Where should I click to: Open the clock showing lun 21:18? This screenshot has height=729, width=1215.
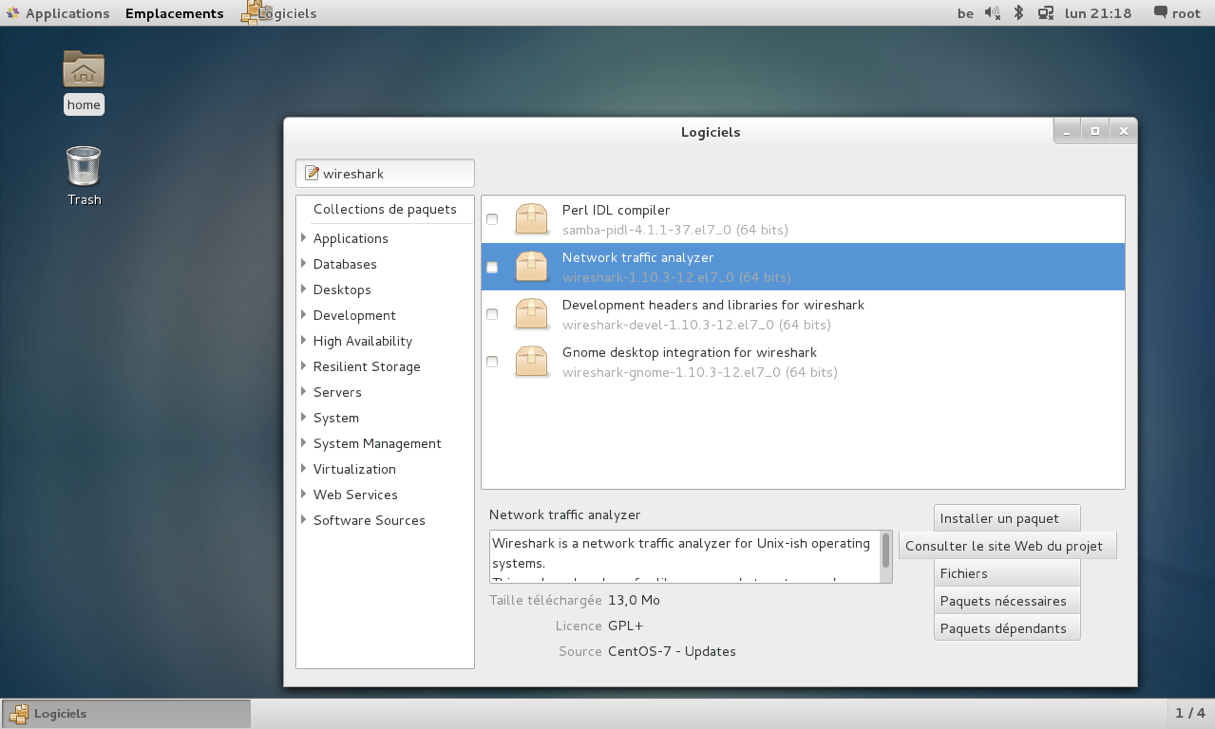[x=1098, y=13]
